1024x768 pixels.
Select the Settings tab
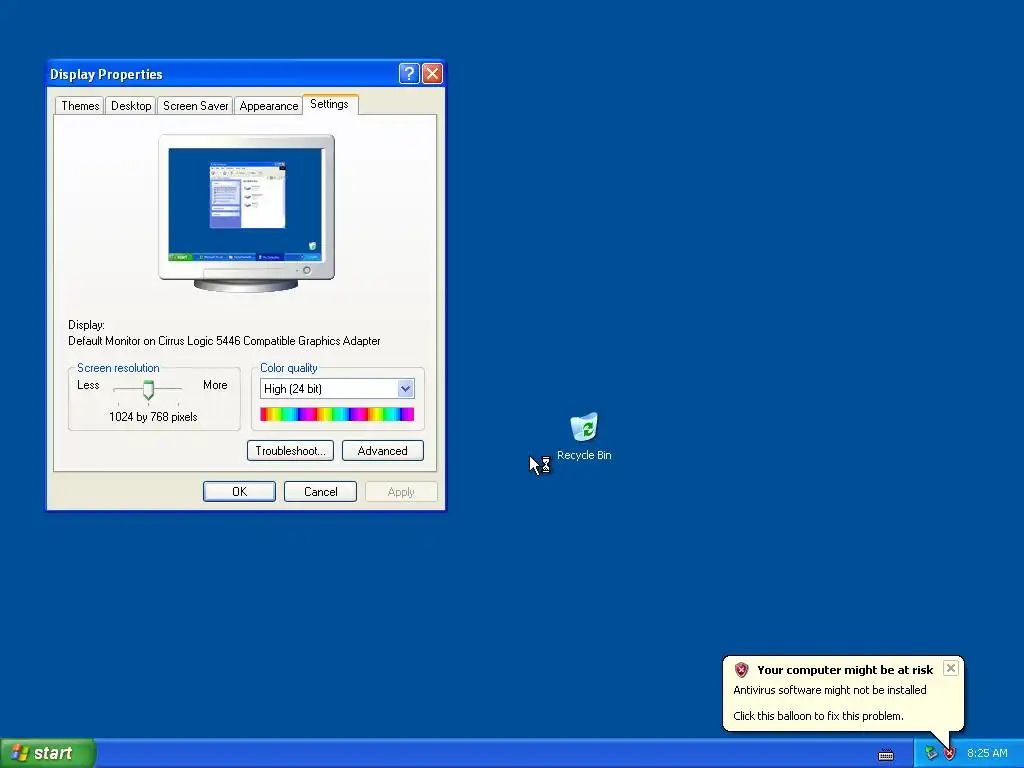[329, 104]
